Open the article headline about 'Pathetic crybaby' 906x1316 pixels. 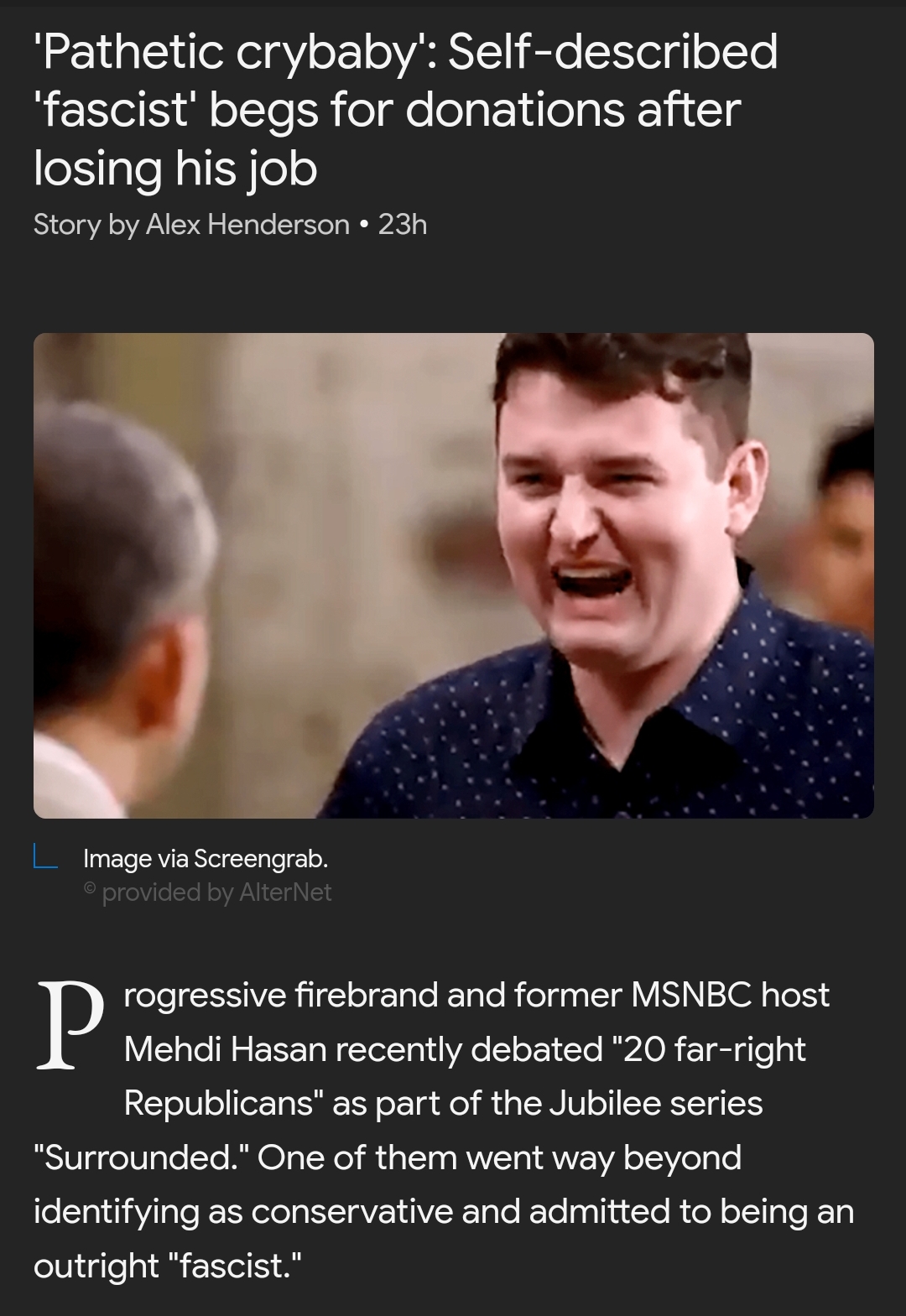tap(405, 109)
